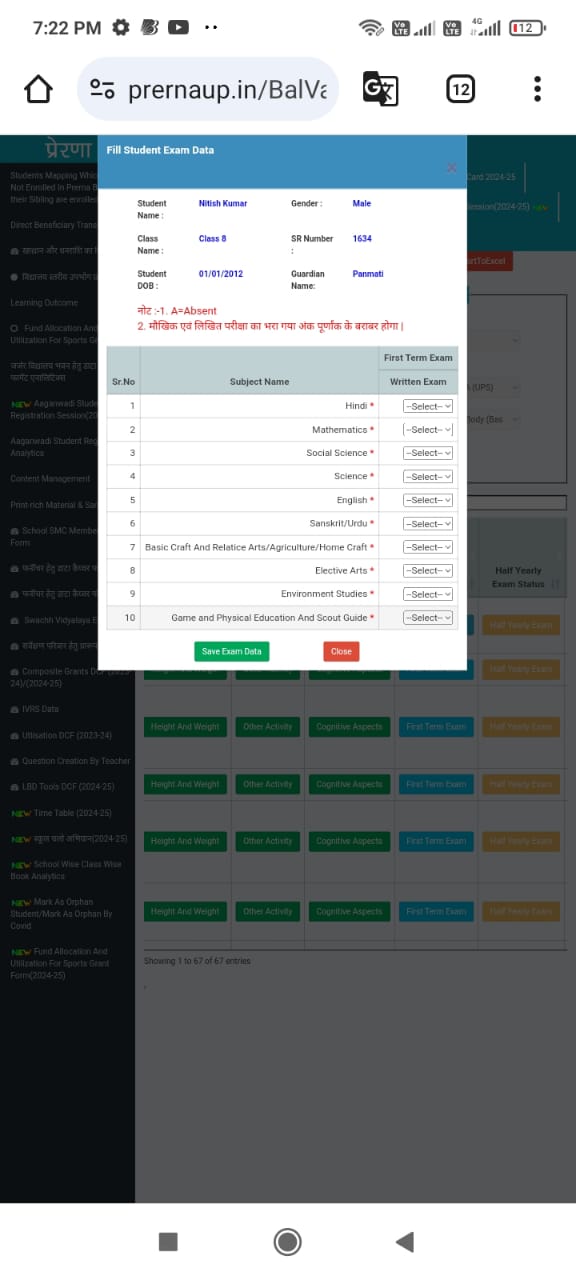Open the Hindi written exam dropdown
576x1280 pixels.
click(428, 406)
